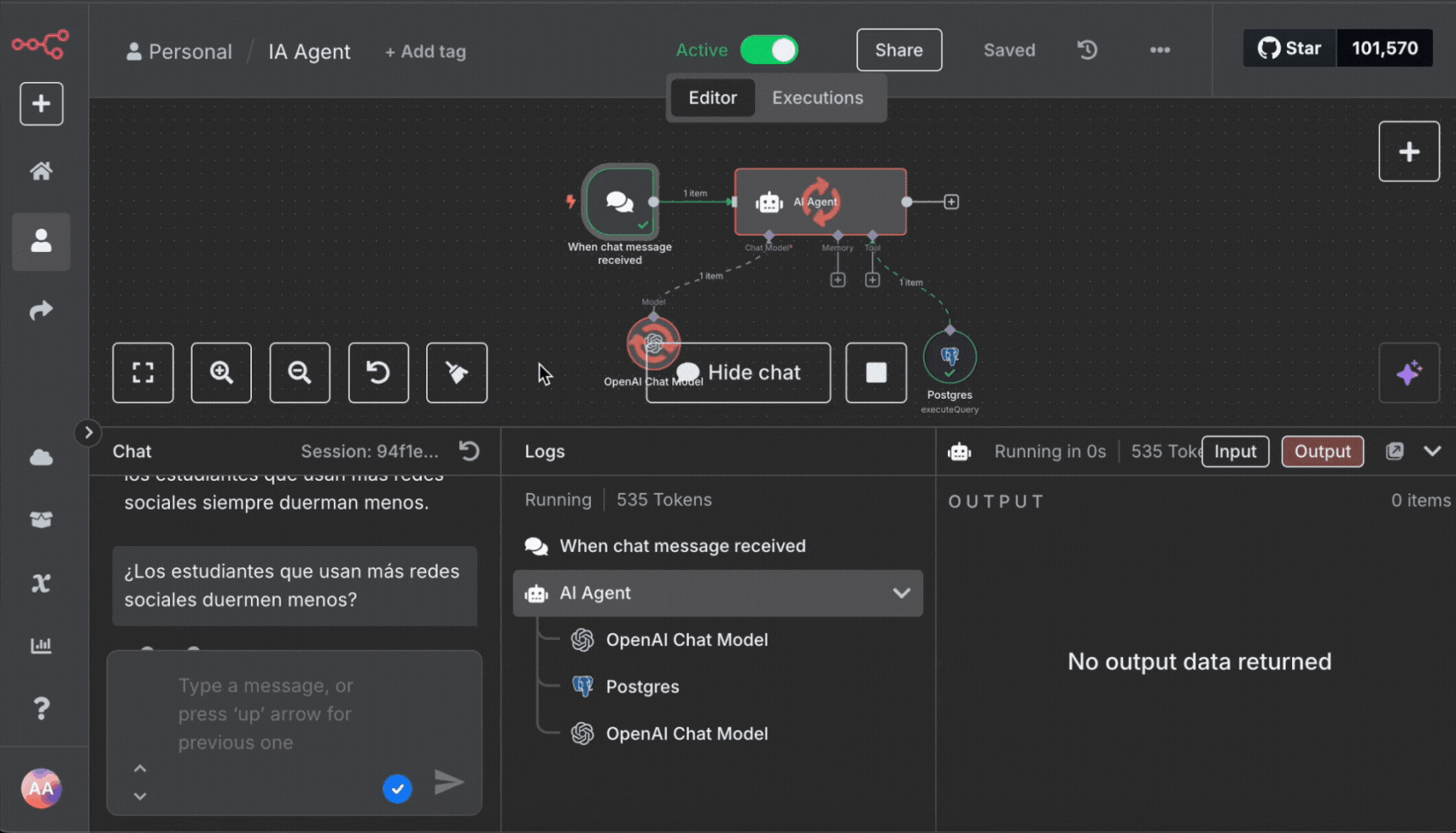Click the IA Agent workflow name
Image resolution: width=1456 pixels, height=833 pixels.
[309, 51]
